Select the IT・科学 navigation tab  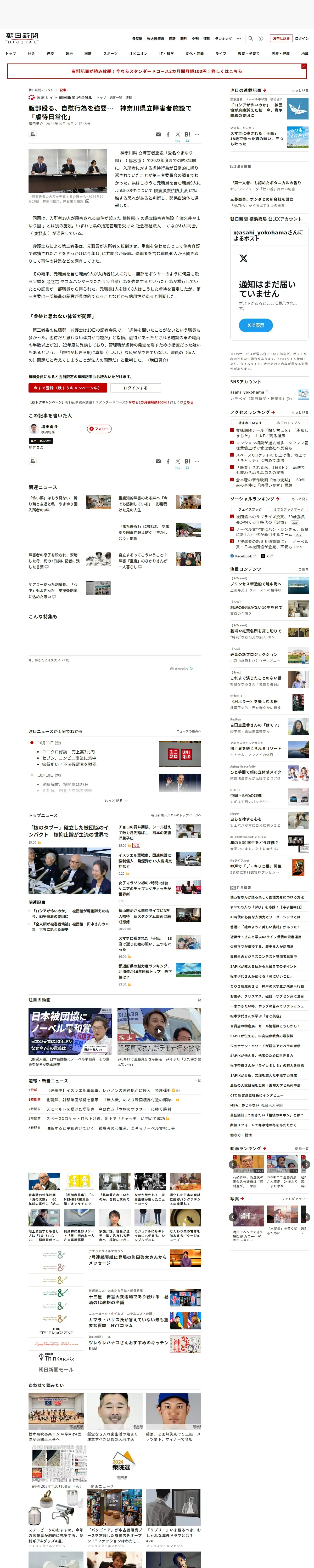(166, 54)
